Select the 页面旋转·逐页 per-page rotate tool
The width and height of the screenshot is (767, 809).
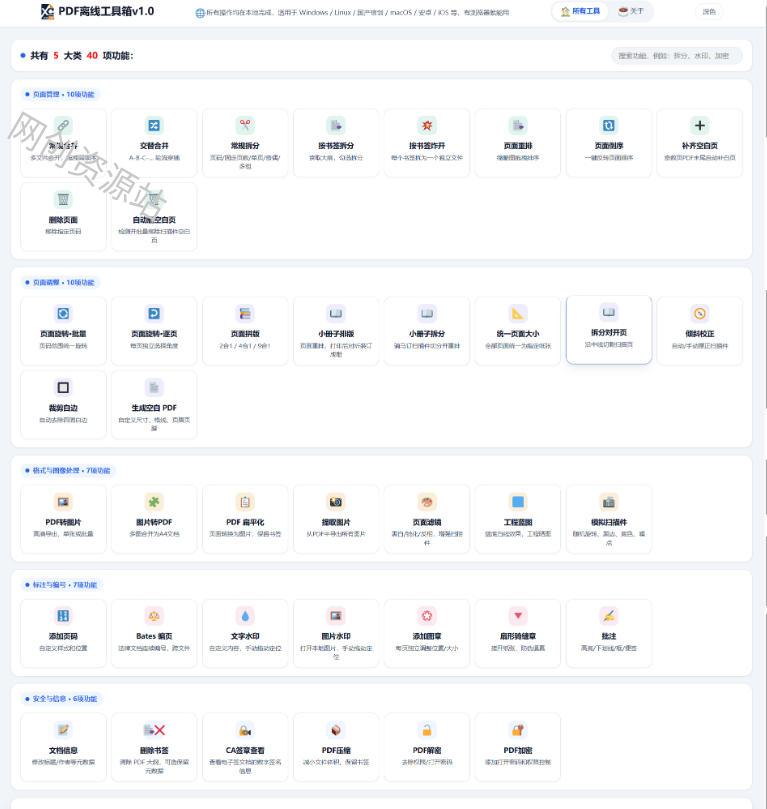coord(154,331)
